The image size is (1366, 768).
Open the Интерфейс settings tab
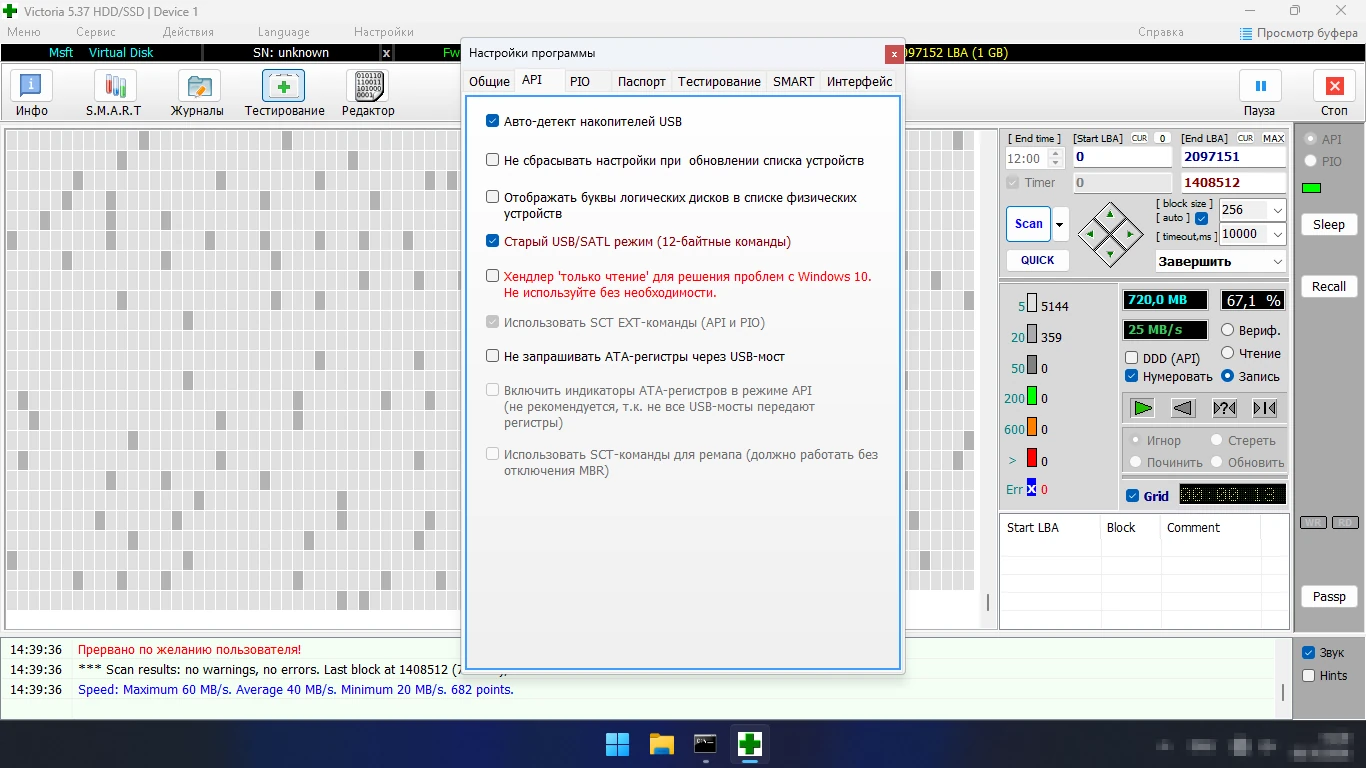860,81
